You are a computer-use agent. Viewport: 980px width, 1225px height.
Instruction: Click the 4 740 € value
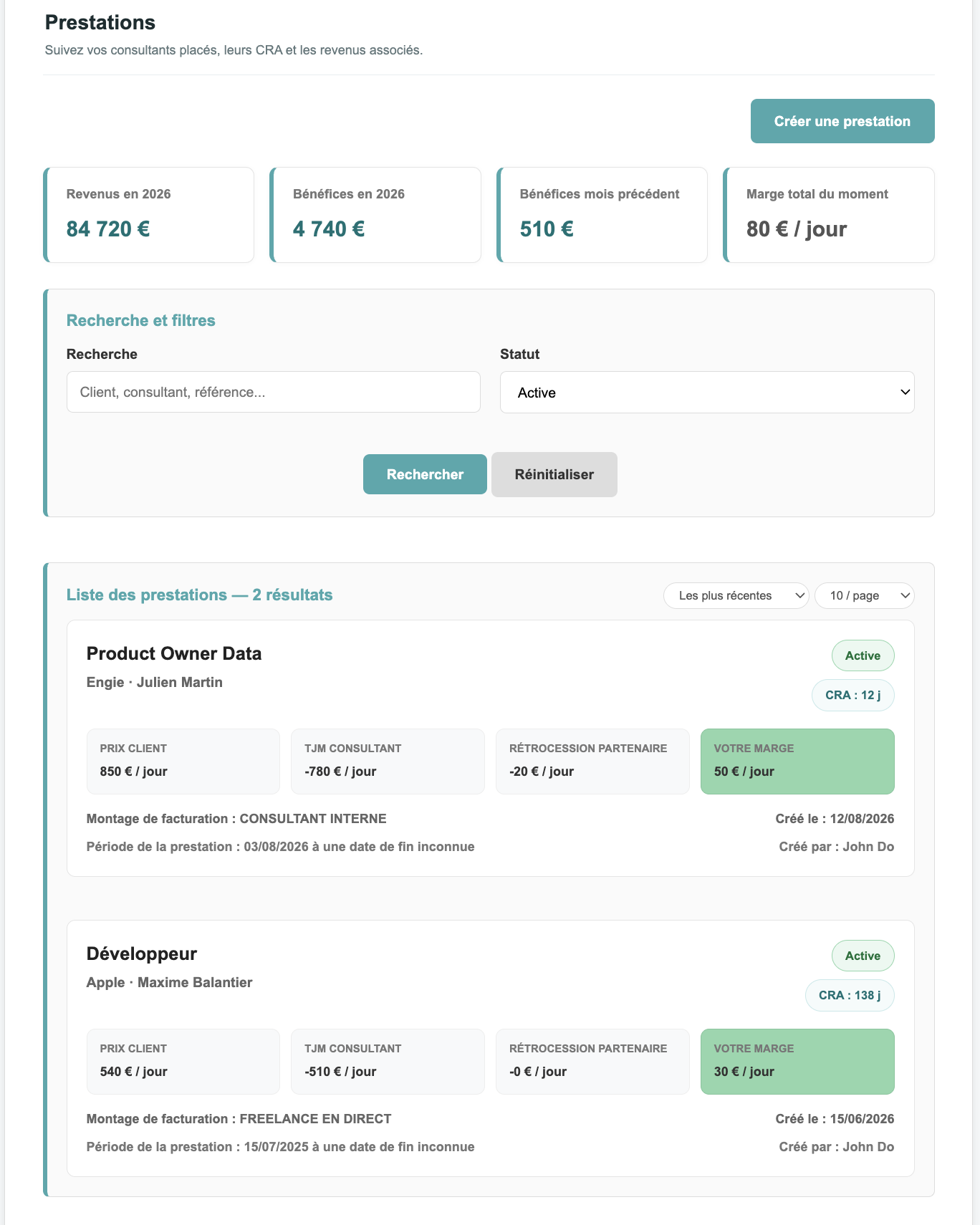pyautogui.click(x=329, y=229)
